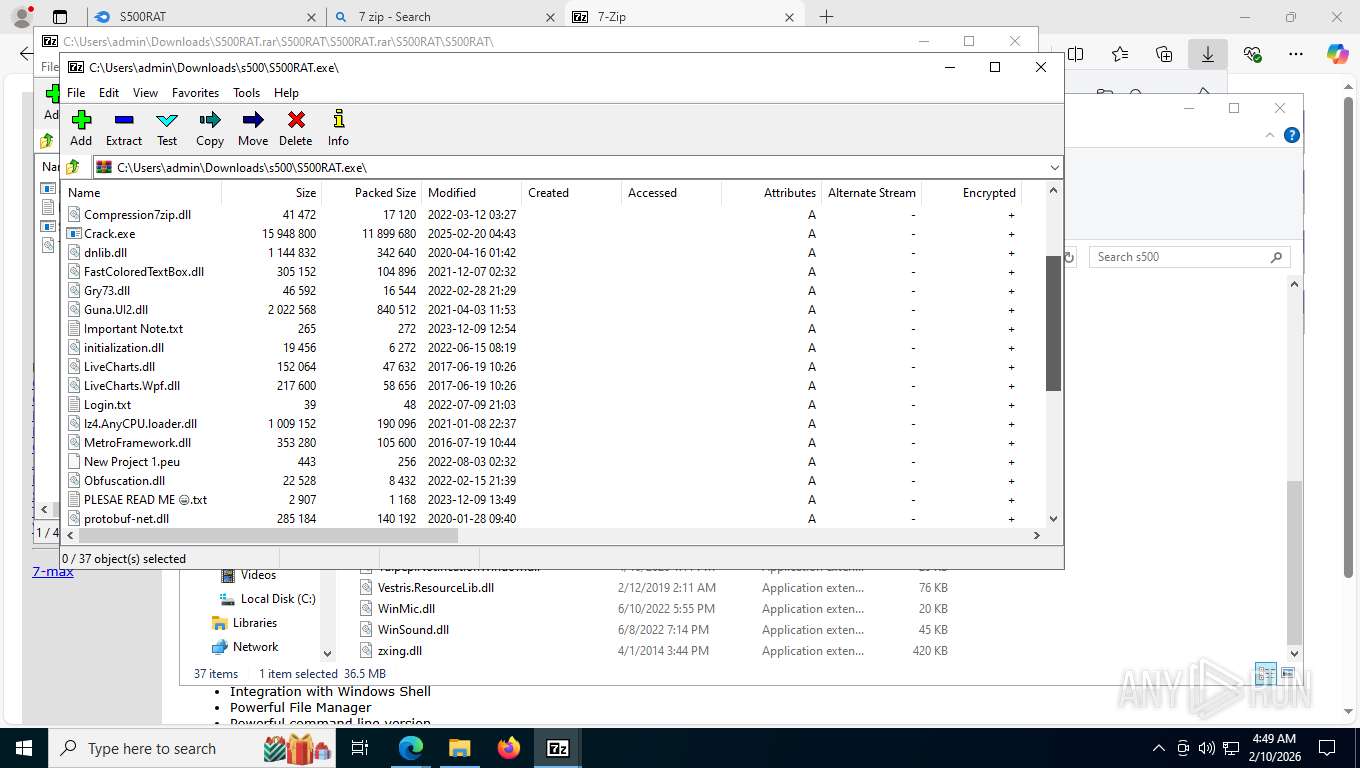Image resolution: width=1360 pixels, height=768 pixels.
Task: Click the Explorer help question mark icon
Action: click(x=1292, y=135)
